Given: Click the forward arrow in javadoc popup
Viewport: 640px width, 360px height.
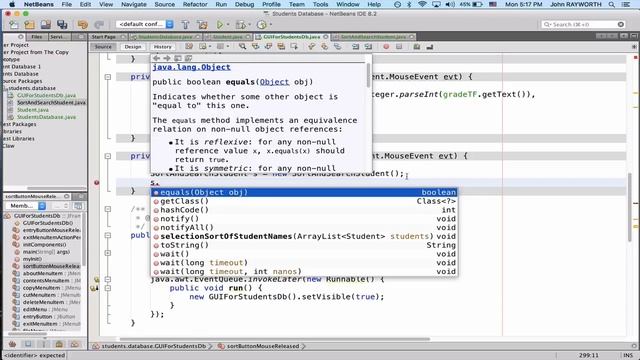Looking at the screenshot, I should [167, 58].
